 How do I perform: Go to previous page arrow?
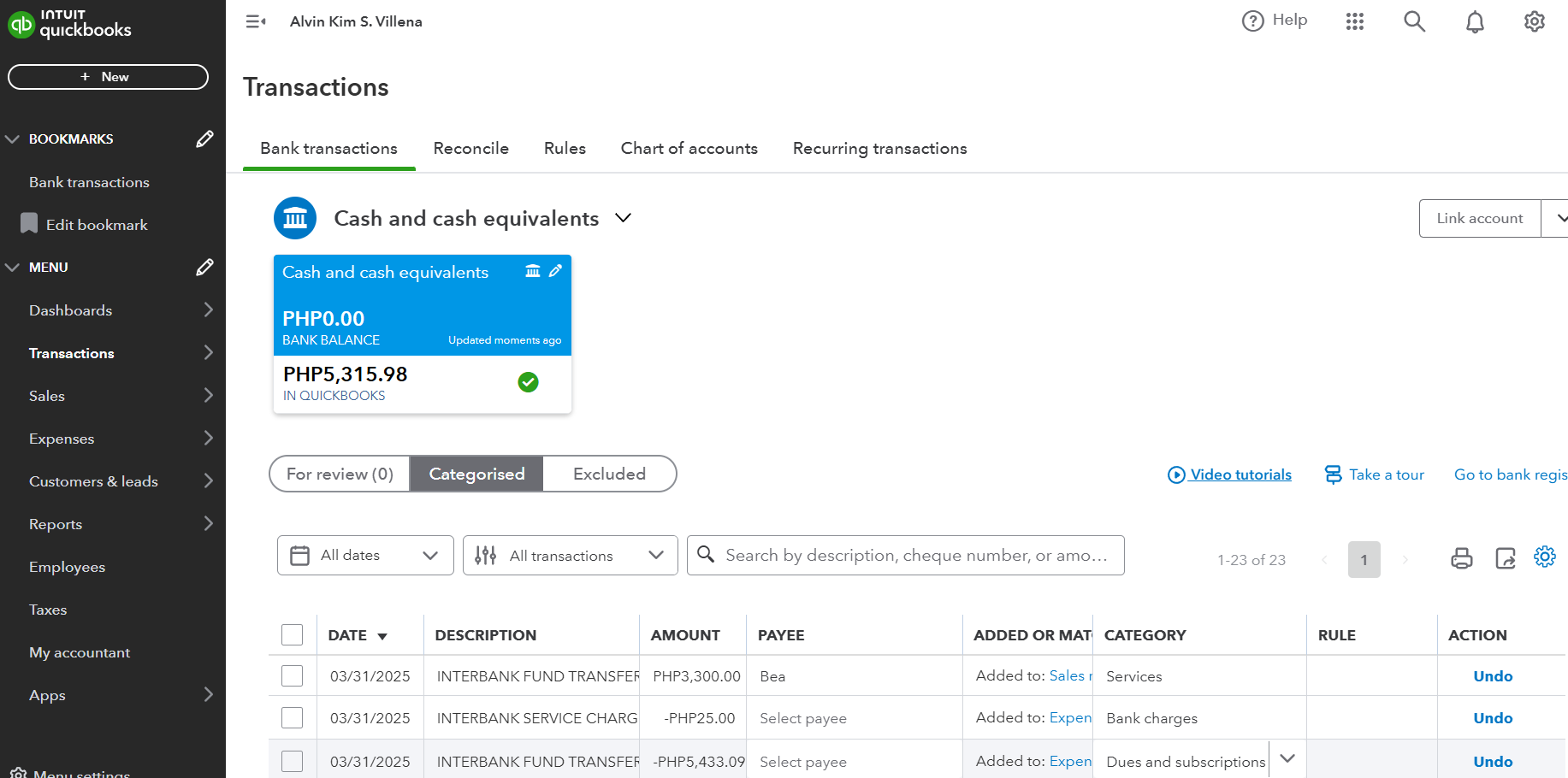pos(1324,560)
